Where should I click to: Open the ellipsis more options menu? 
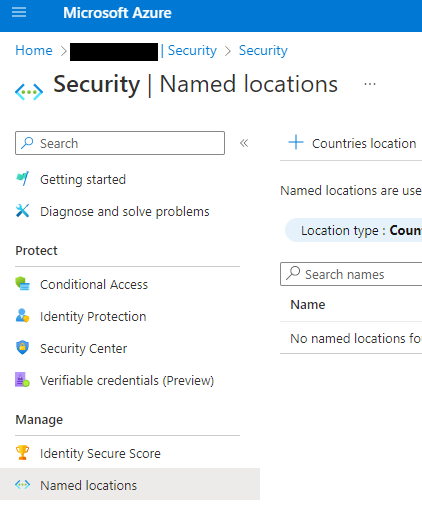[370, 84]
